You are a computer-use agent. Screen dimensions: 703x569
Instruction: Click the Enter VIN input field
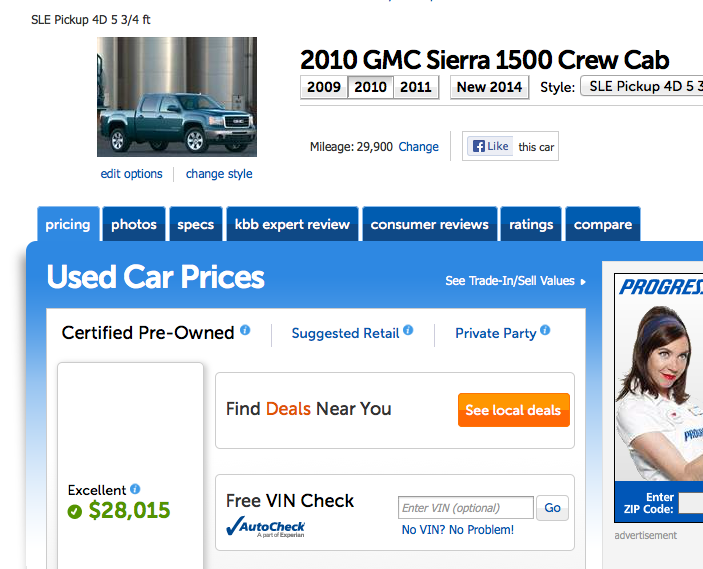[x=466, y=508]
